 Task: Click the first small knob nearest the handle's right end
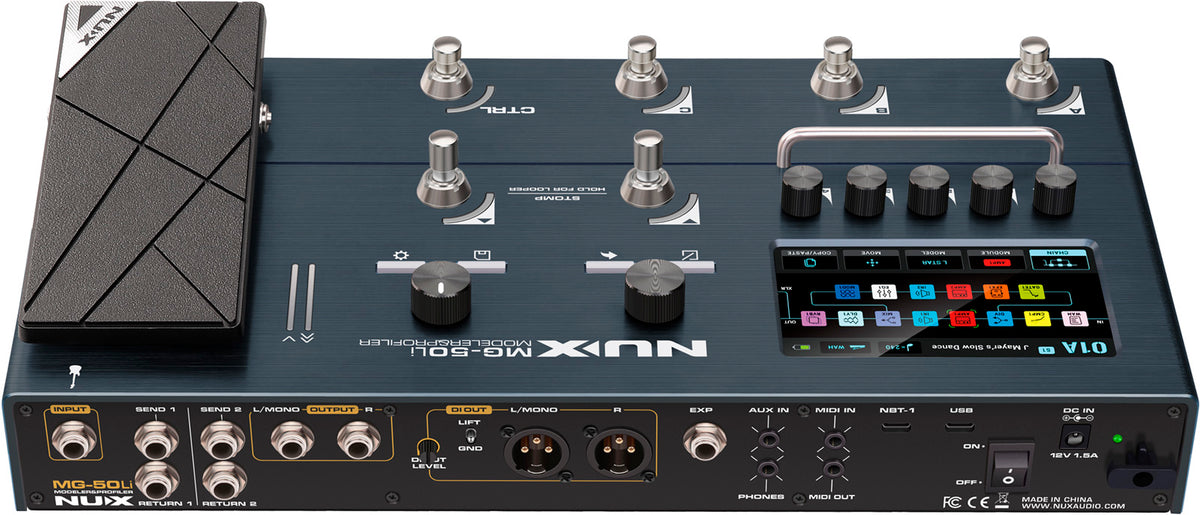1054,190
